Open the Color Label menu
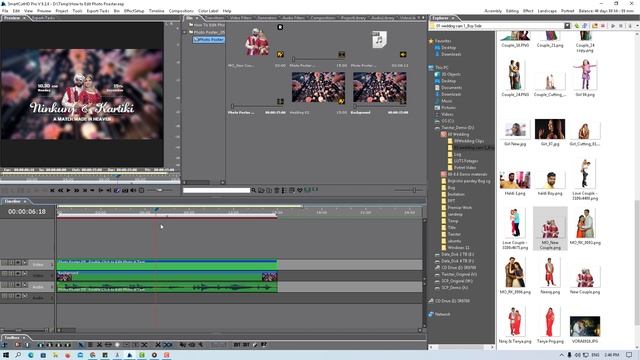 (208, 11)
